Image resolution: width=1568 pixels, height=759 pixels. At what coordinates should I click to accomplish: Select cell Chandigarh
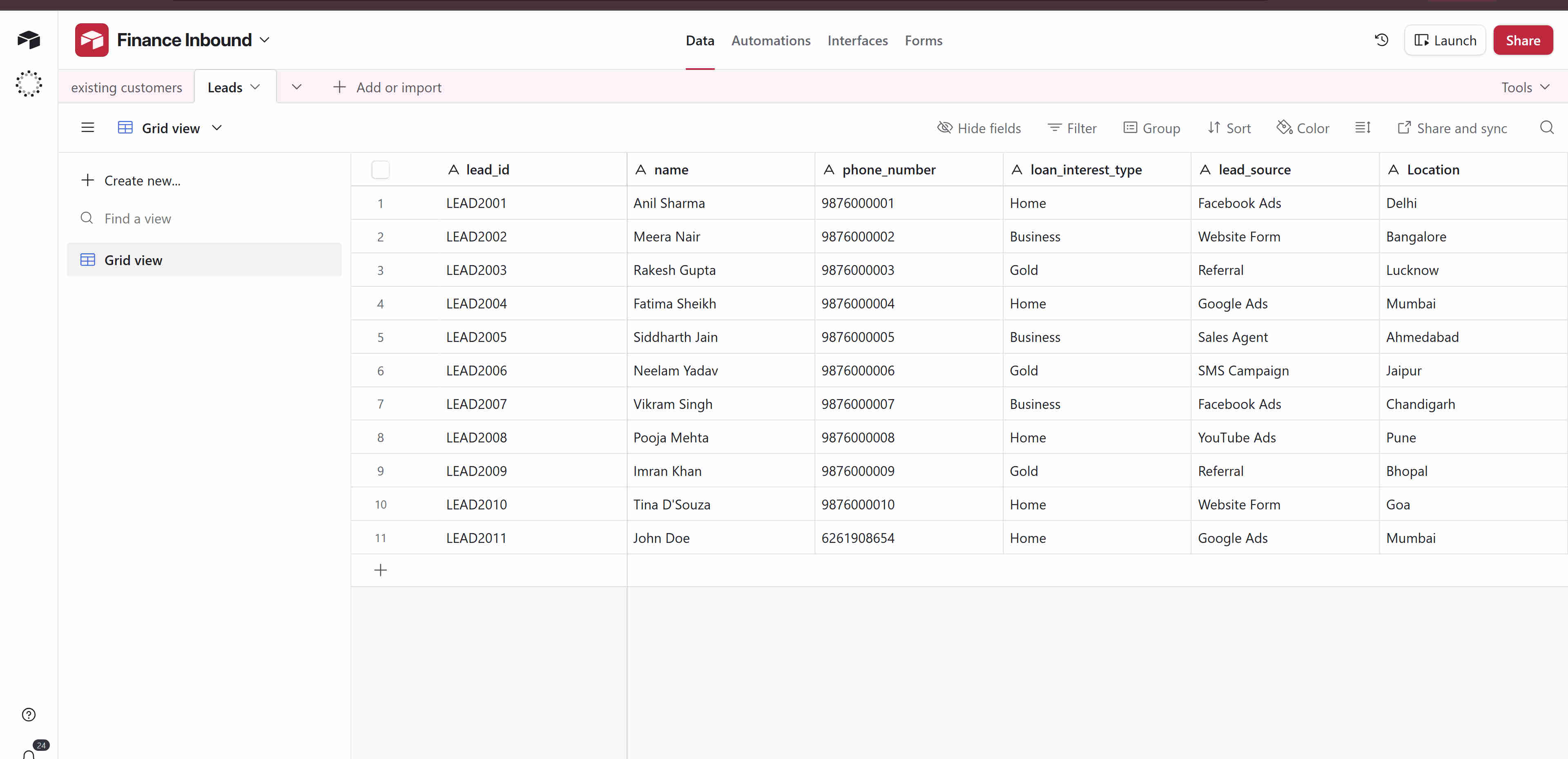1473,404
